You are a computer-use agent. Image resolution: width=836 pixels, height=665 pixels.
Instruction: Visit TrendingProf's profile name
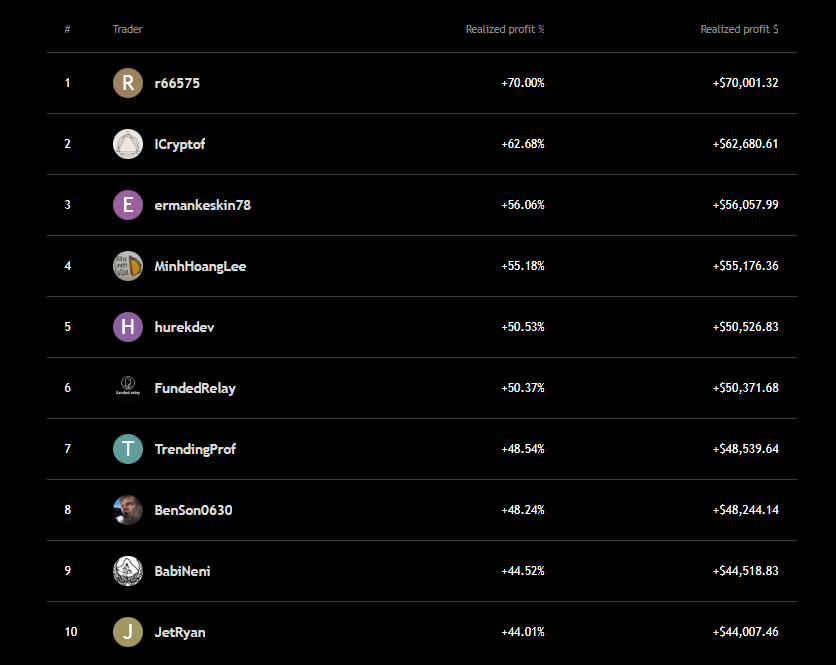195,449
